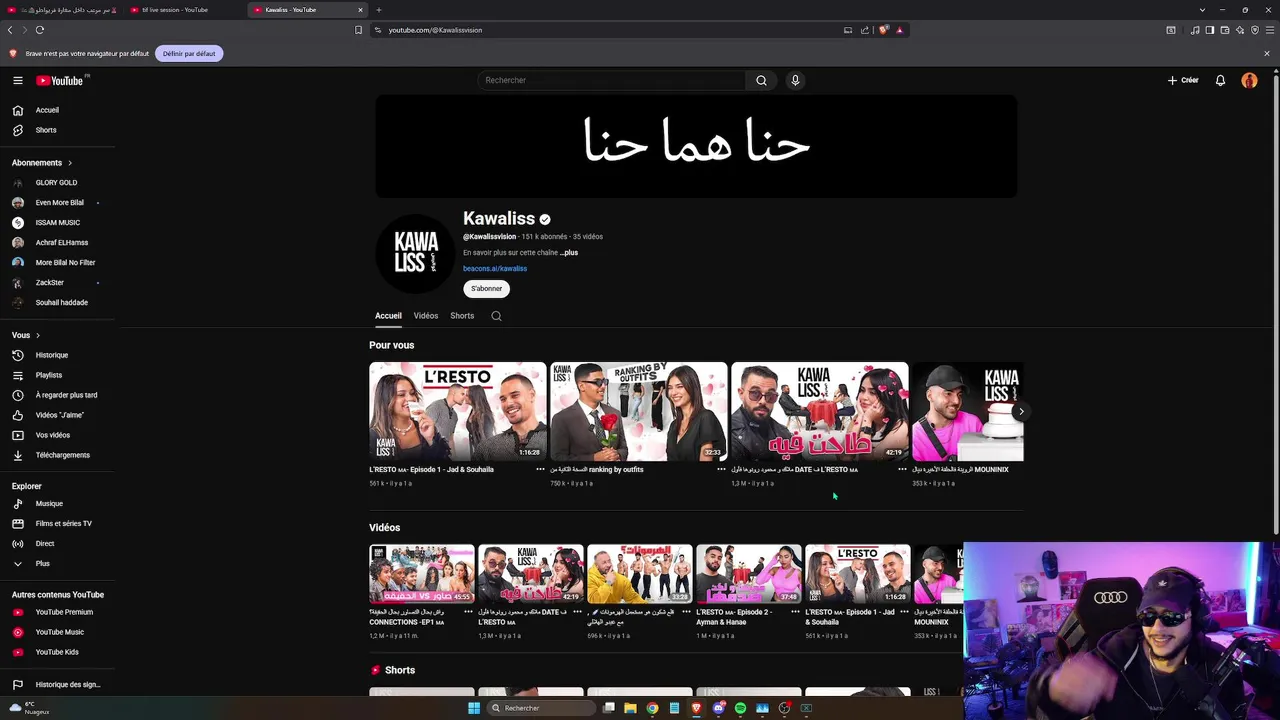Switch to the Accueil channel tab
Screen dimensions: 1280x720
click(388, 316)
